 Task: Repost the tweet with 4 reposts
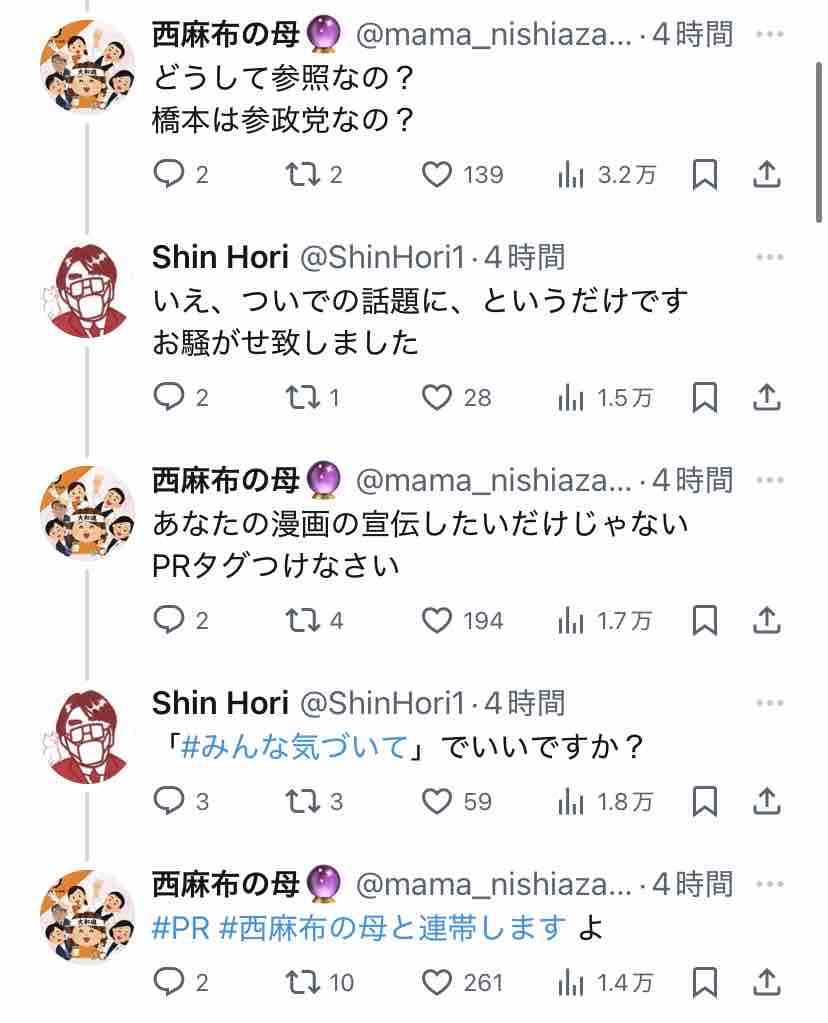click(x=303, y=620)
